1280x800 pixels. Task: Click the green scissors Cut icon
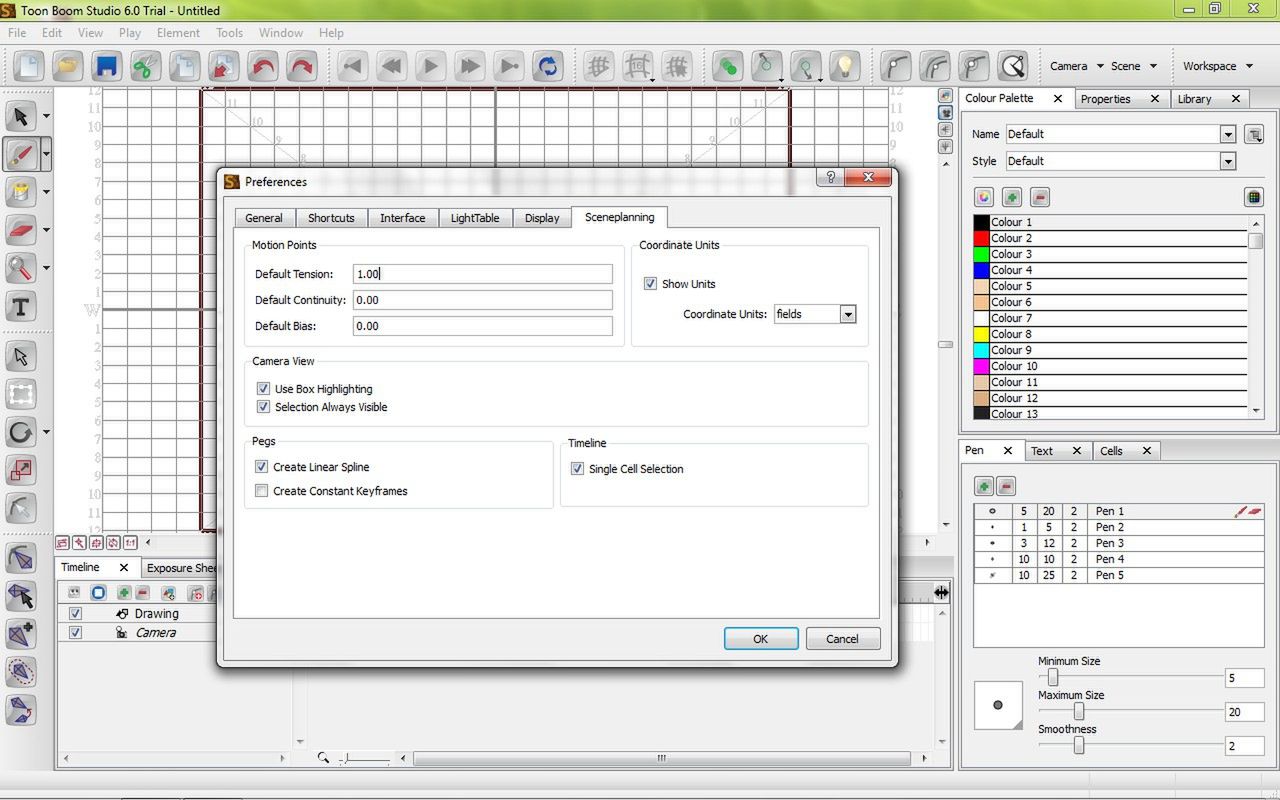coord(145,67)
